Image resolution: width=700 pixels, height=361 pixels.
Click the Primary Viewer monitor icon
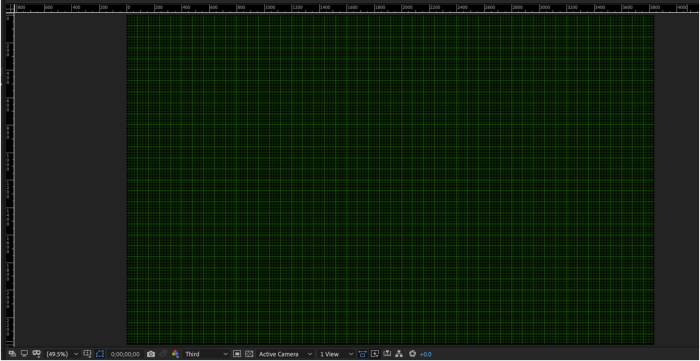25,354
